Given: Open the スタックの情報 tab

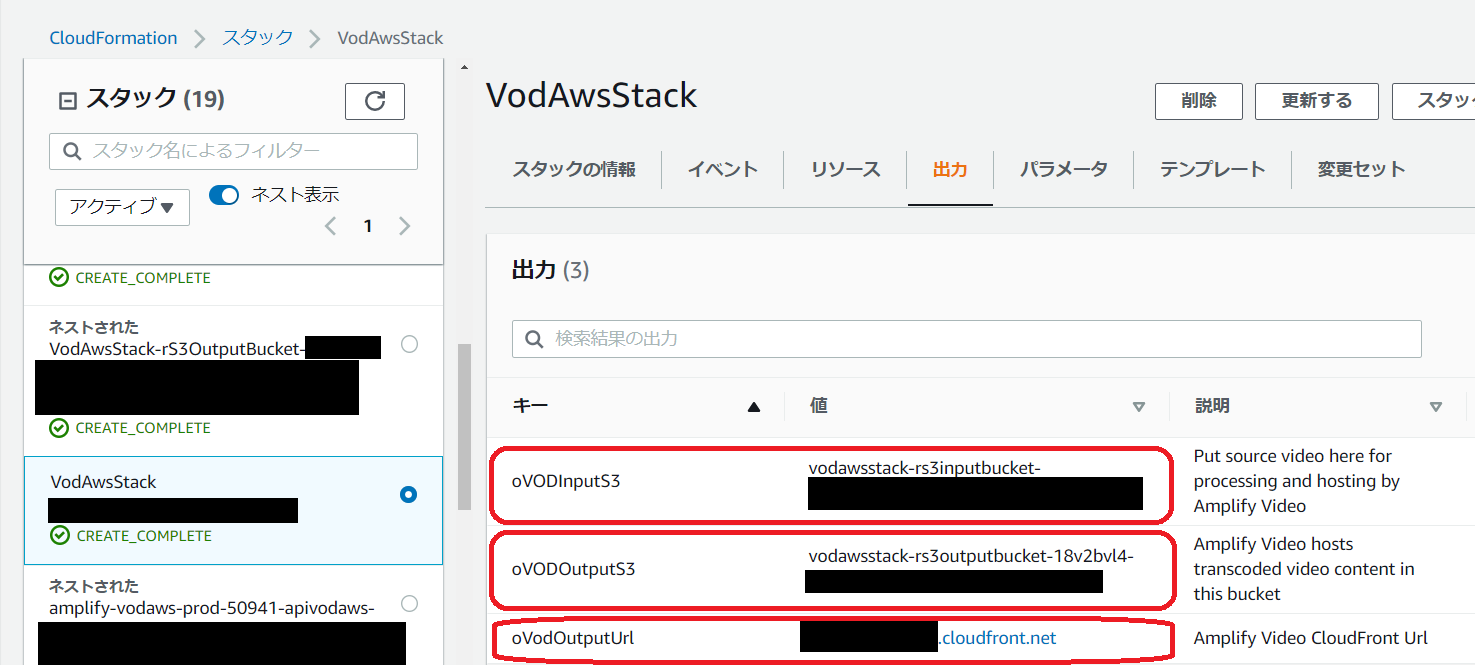Looking at the screenshot, I should point(574,169).
